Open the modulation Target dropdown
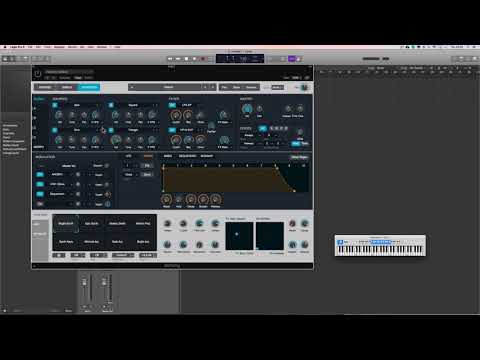Screen dimensions: 480x360 69,166
